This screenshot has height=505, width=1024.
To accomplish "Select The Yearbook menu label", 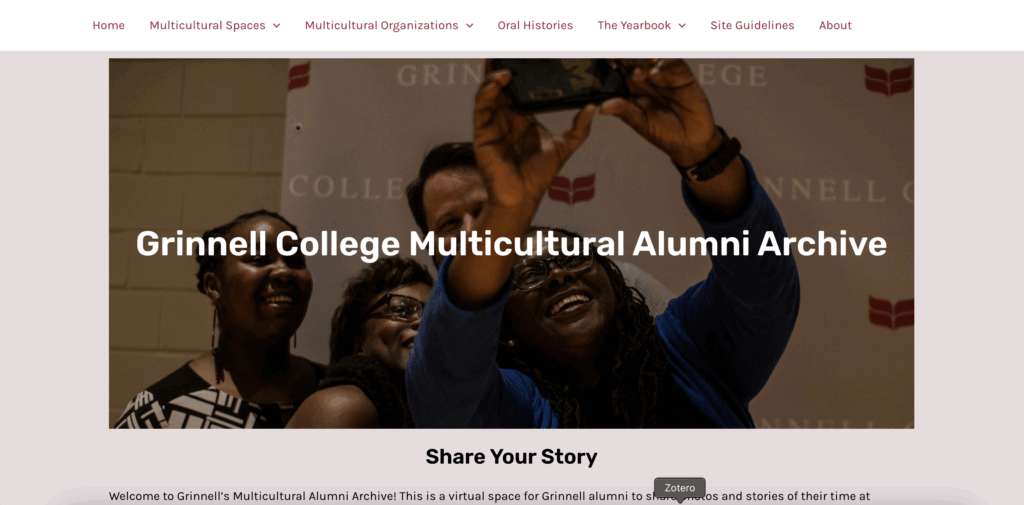I will pyautogui.click(x=634, y=25).
